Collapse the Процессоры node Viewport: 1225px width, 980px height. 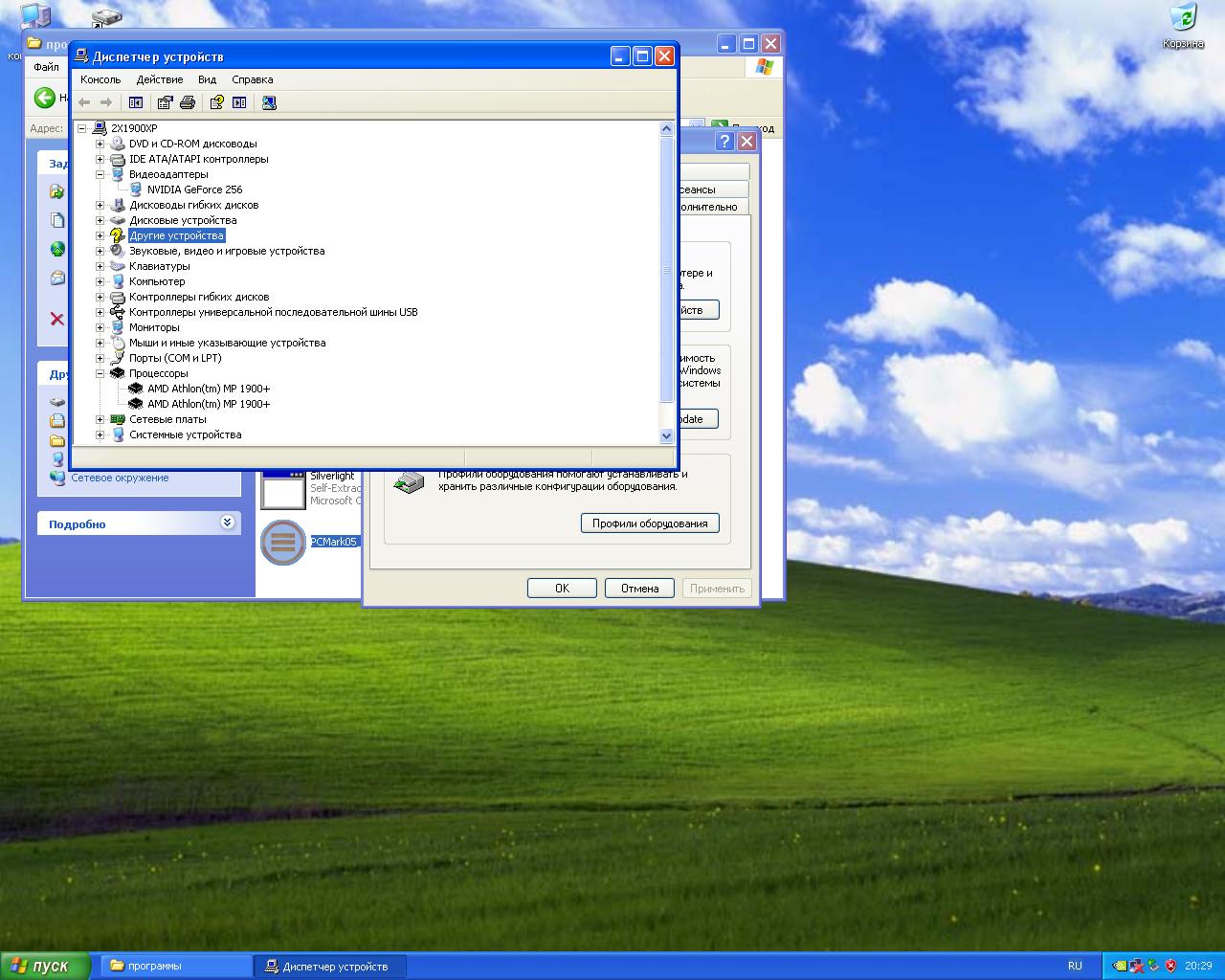click(x=100, y=373)
